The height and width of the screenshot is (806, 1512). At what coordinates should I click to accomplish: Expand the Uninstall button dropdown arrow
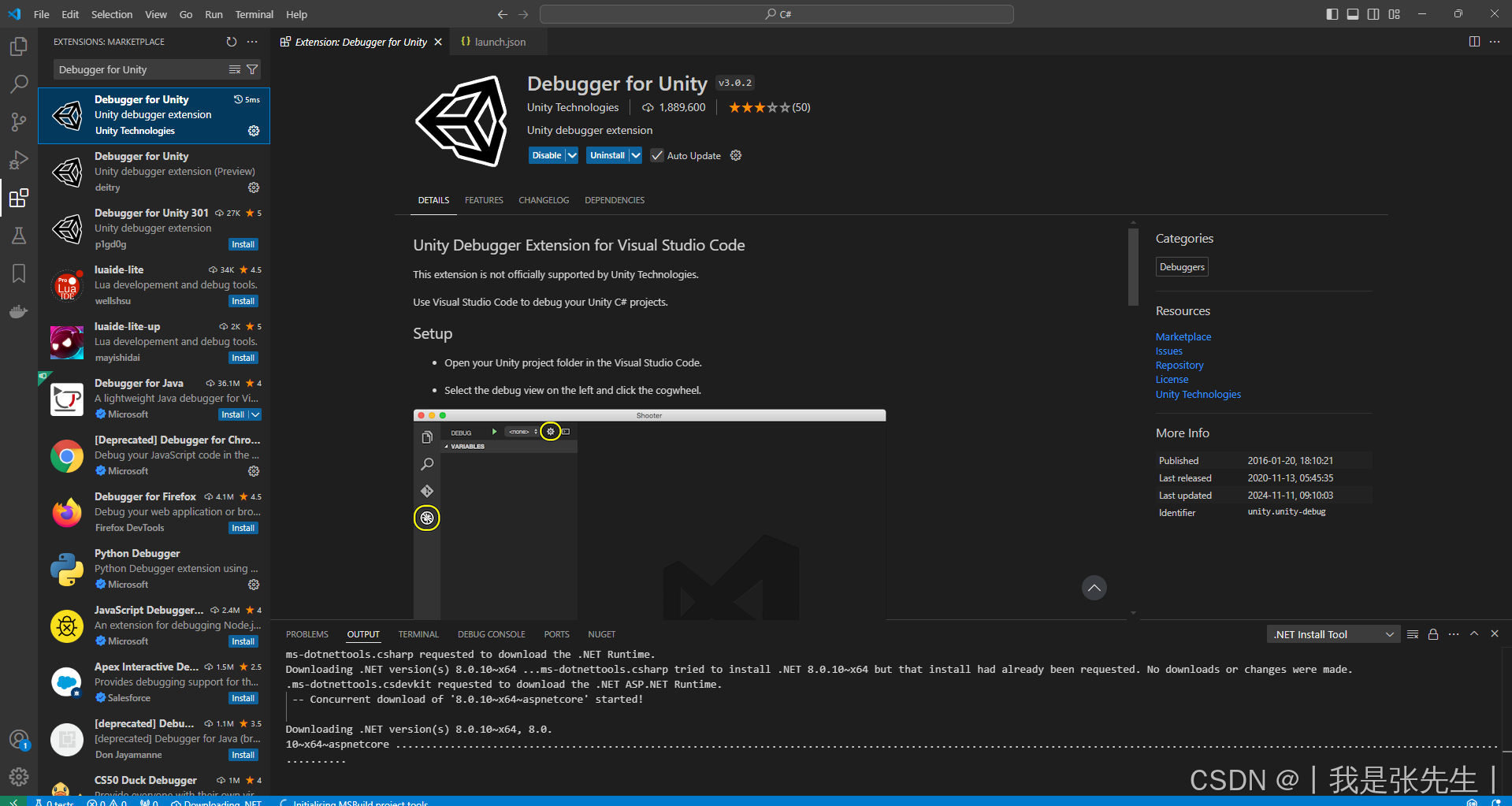[636, 155]
